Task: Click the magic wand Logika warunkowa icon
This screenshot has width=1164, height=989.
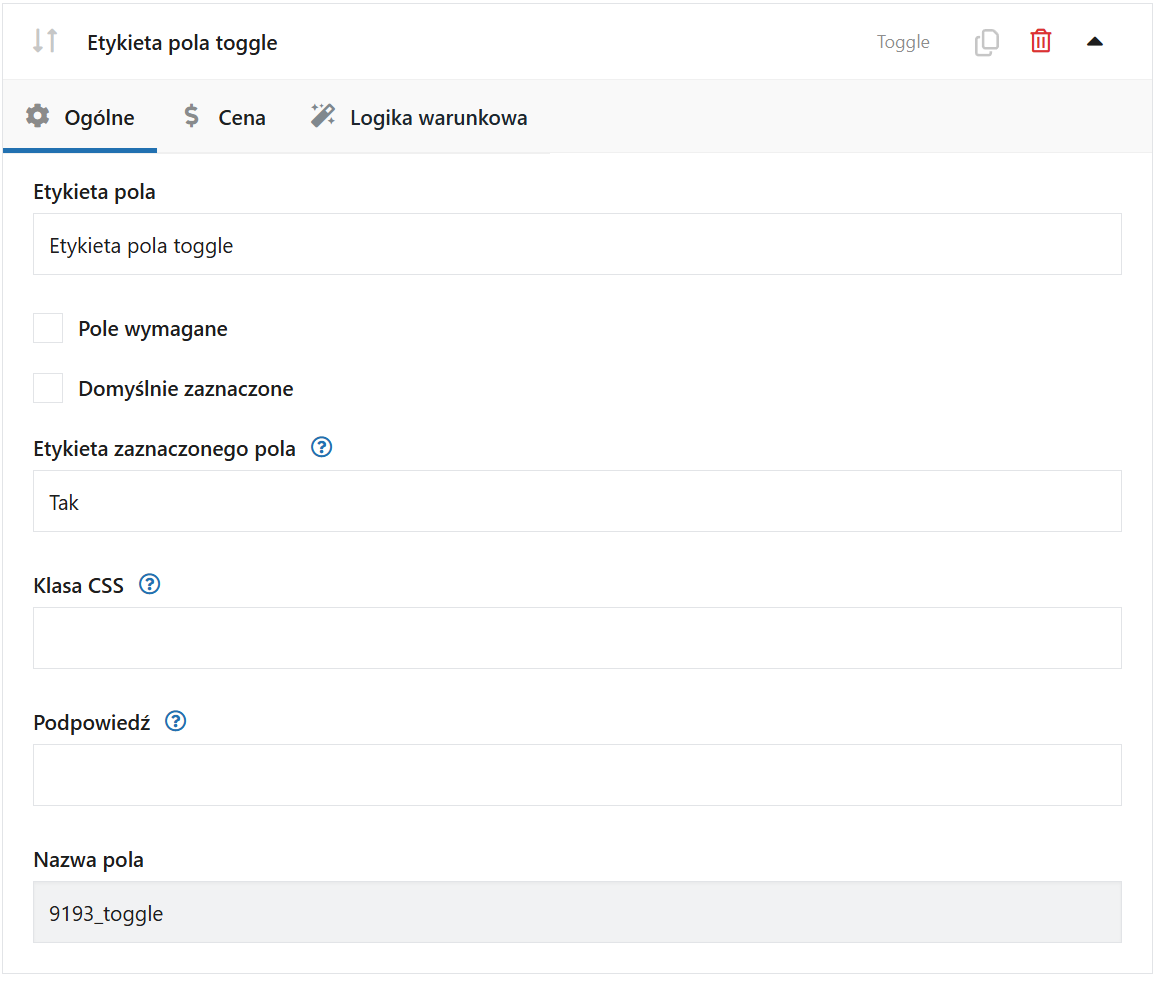Action: (x=322, y=117)
